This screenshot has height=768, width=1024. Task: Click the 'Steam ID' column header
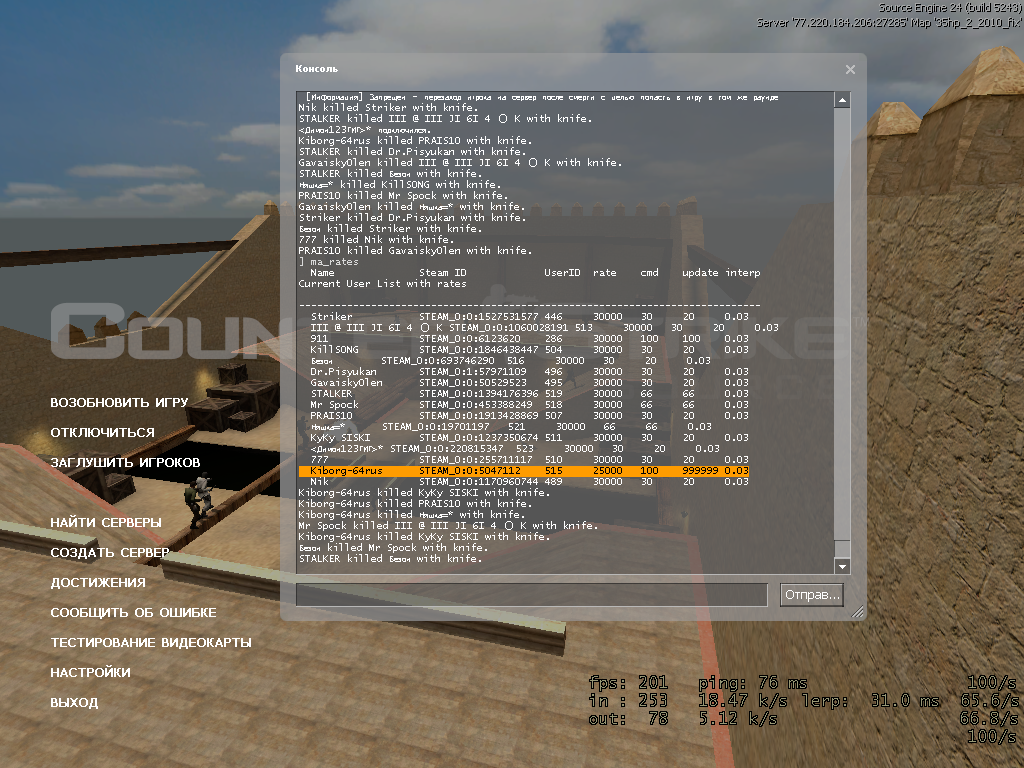point(443,273)
